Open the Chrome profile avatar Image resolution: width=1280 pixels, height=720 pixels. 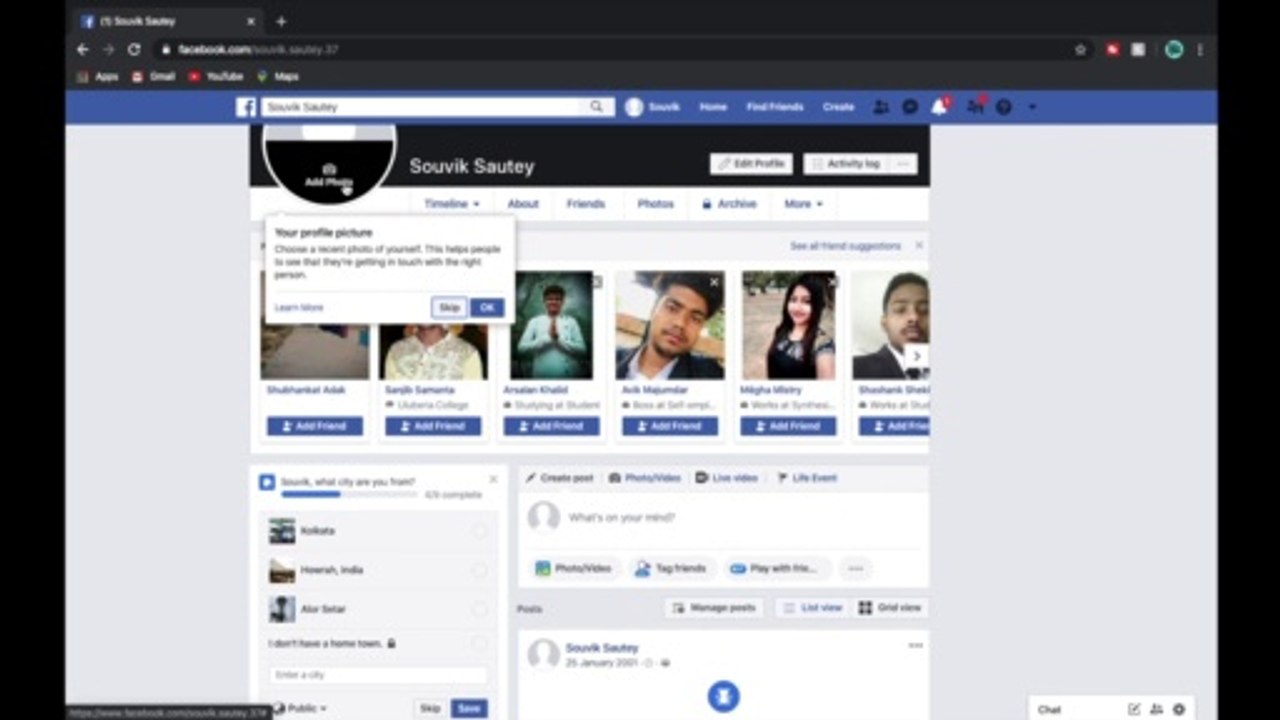(1174, 49)
